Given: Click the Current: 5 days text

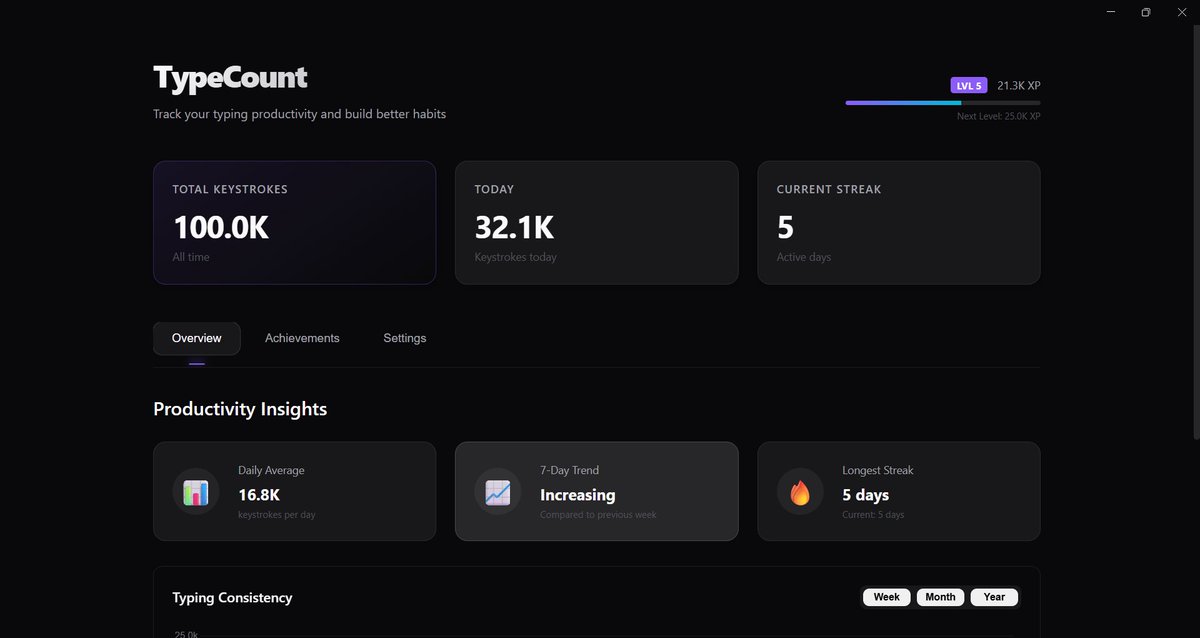Looking at the screenshot, I should (873, 515).
